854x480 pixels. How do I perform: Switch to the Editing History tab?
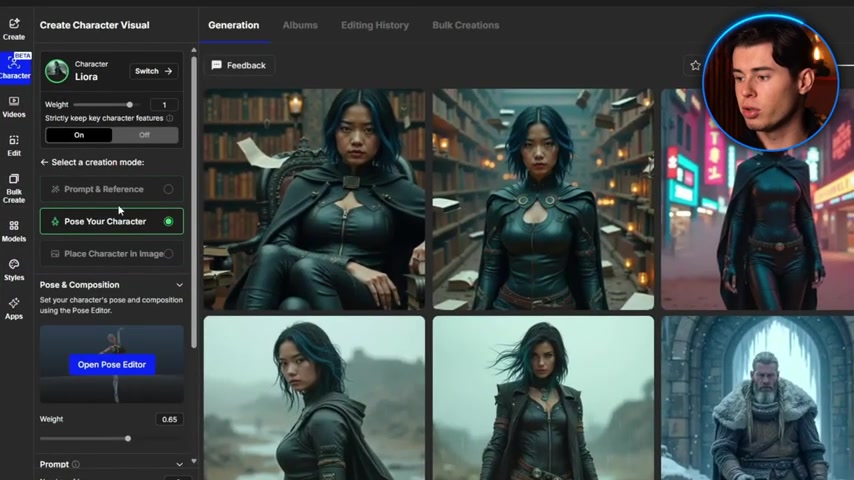click(375, 25)
